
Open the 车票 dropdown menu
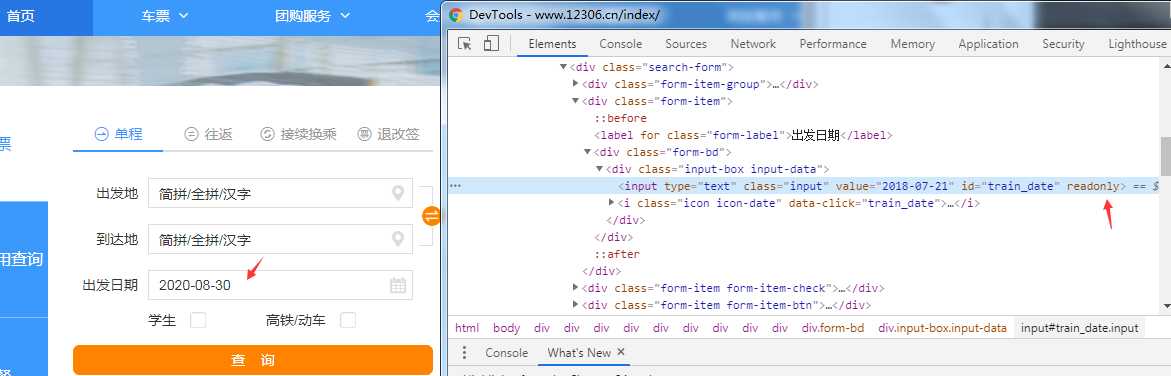165,16
